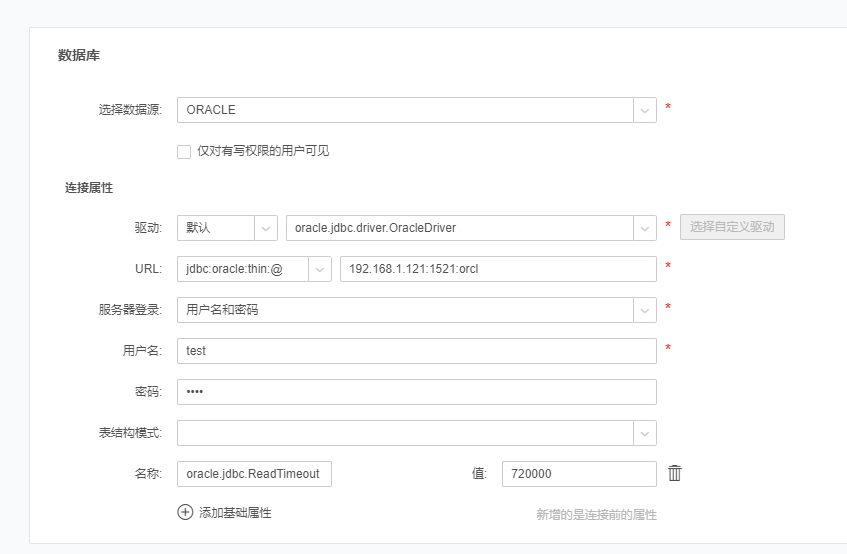Click the plus icon to add basic property
The height and width of the screenshot is (554, 847).
(x=185, y=512)
